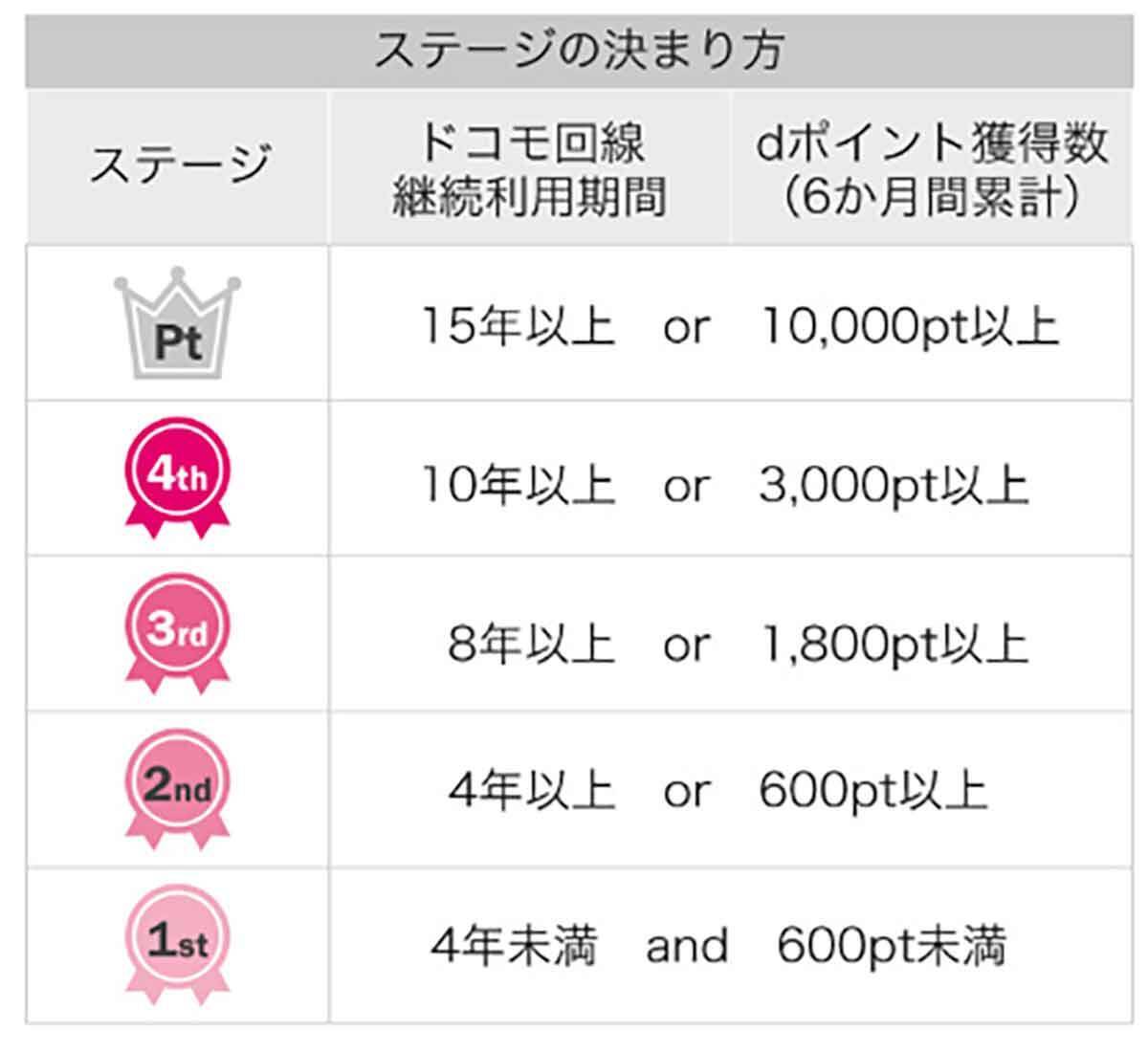
Task: Click the 8年以上 text
Action: click(x=530, y=645)
